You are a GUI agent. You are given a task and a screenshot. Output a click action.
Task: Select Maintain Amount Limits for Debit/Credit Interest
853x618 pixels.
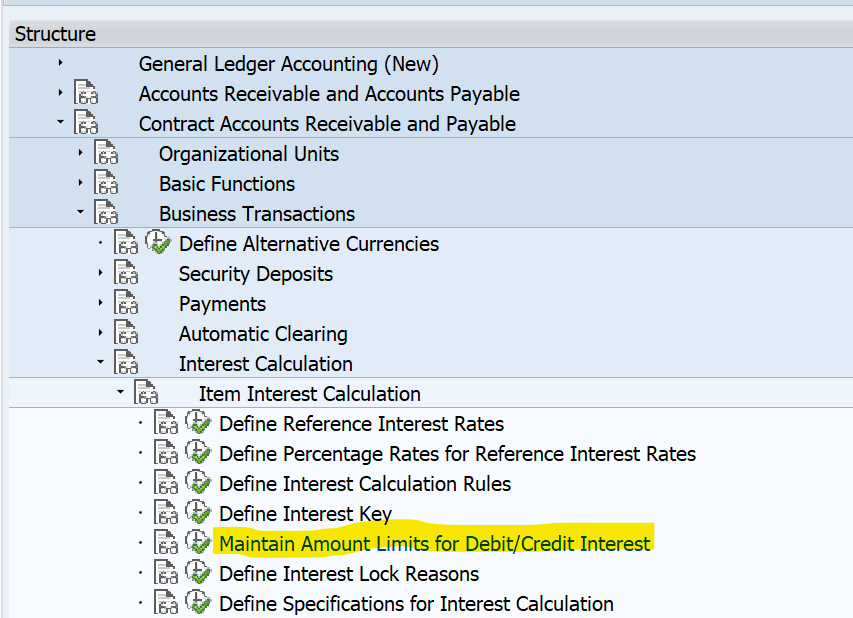(x=435, y=543)
